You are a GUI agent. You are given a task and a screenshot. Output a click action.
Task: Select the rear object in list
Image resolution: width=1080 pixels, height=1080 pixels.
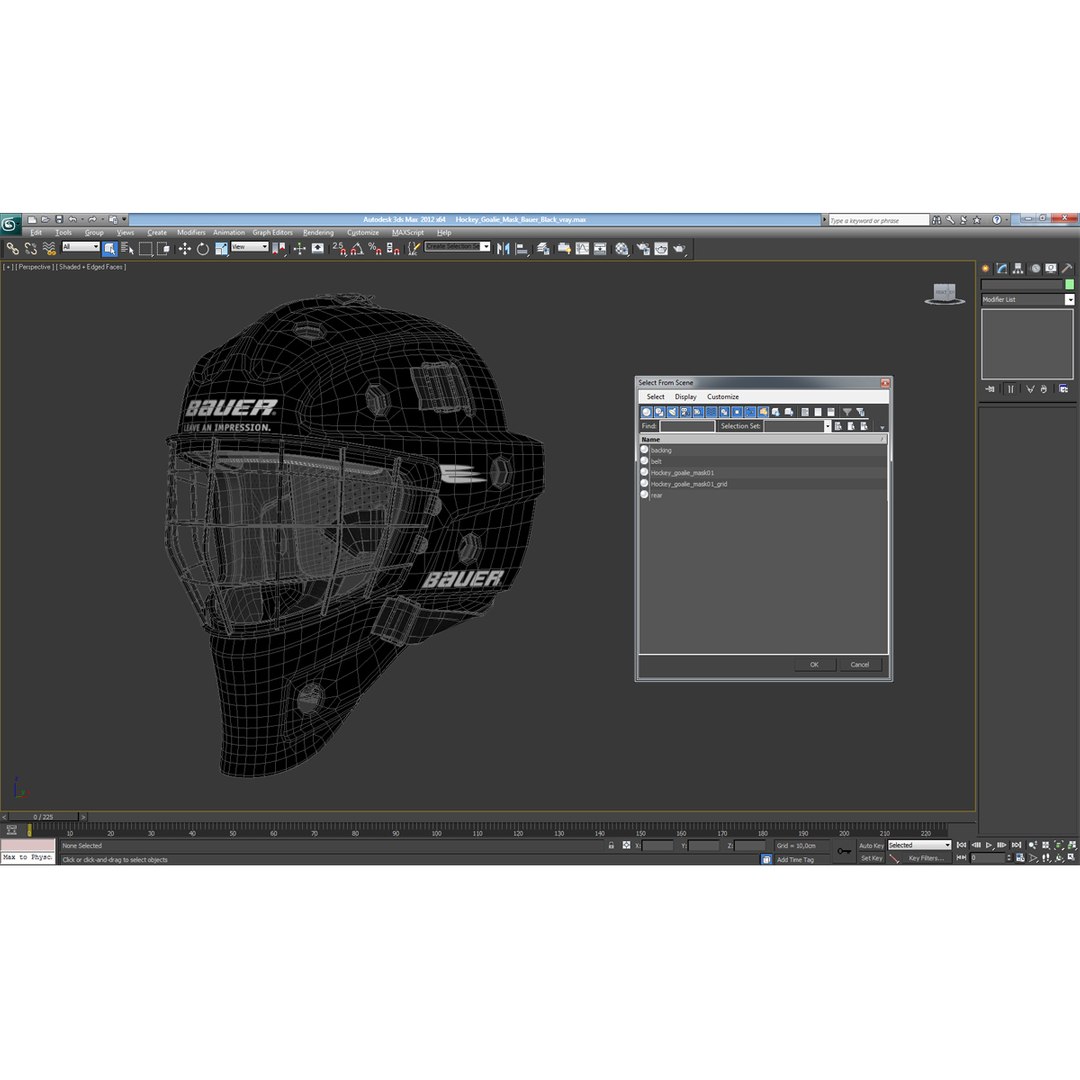coord(762,495)
